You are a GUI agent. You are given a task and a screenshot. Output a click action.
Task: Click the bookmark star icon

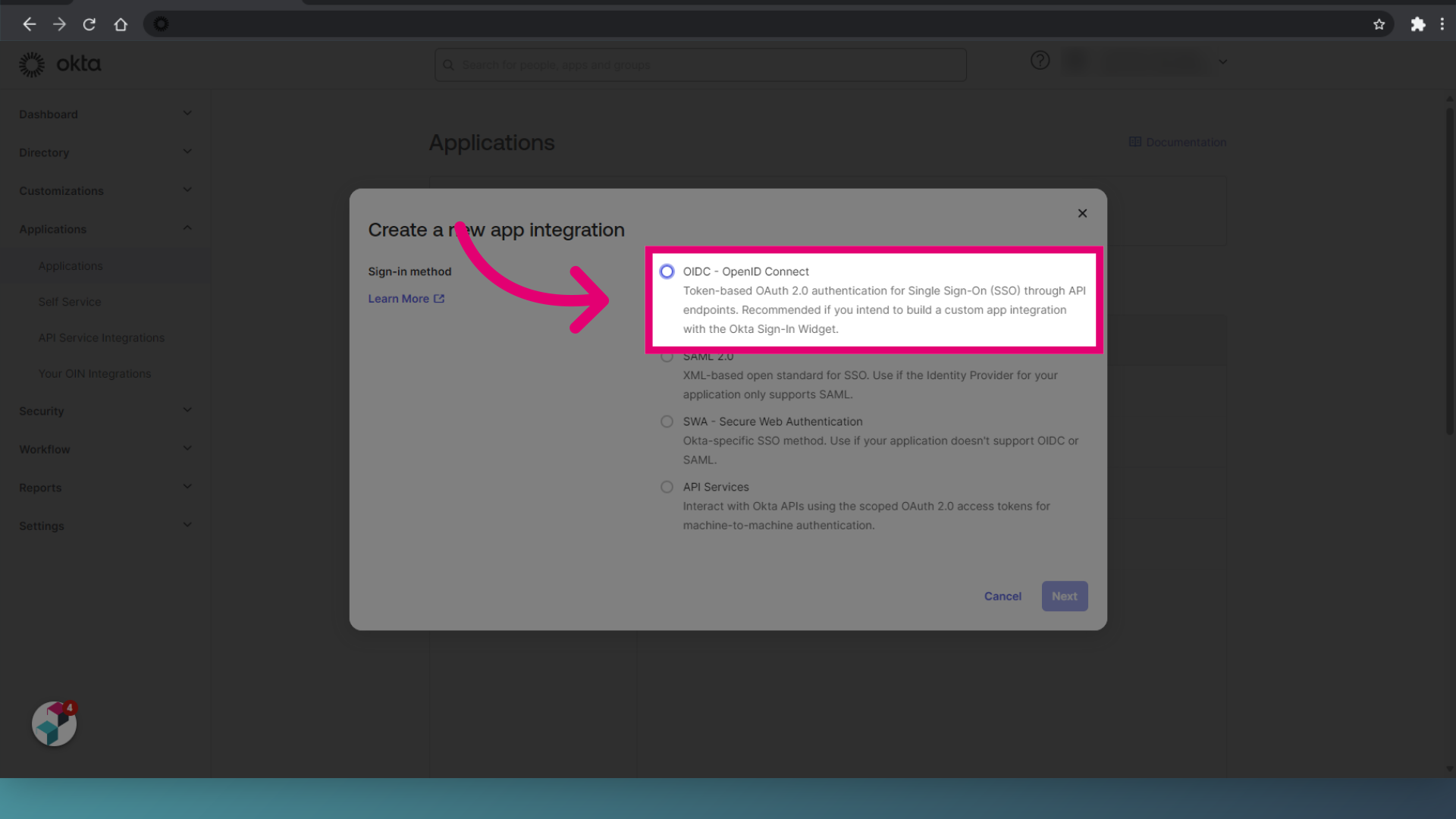click(1379, 24)
